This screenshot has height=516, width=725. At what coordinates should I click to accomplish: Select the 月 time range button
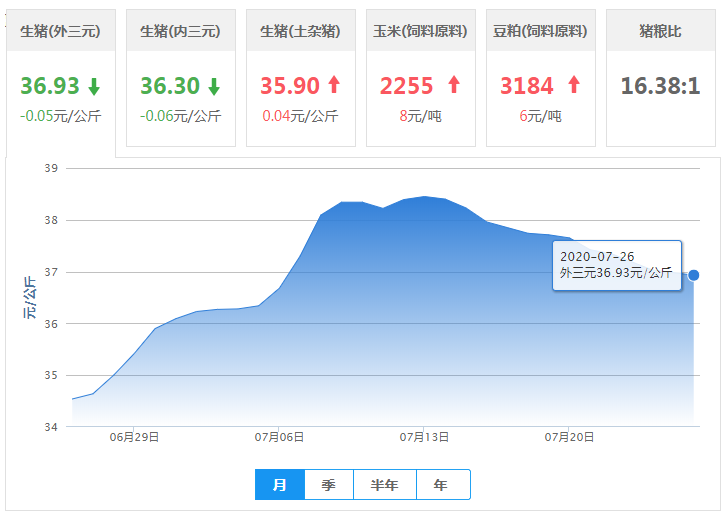pos(280,485)
